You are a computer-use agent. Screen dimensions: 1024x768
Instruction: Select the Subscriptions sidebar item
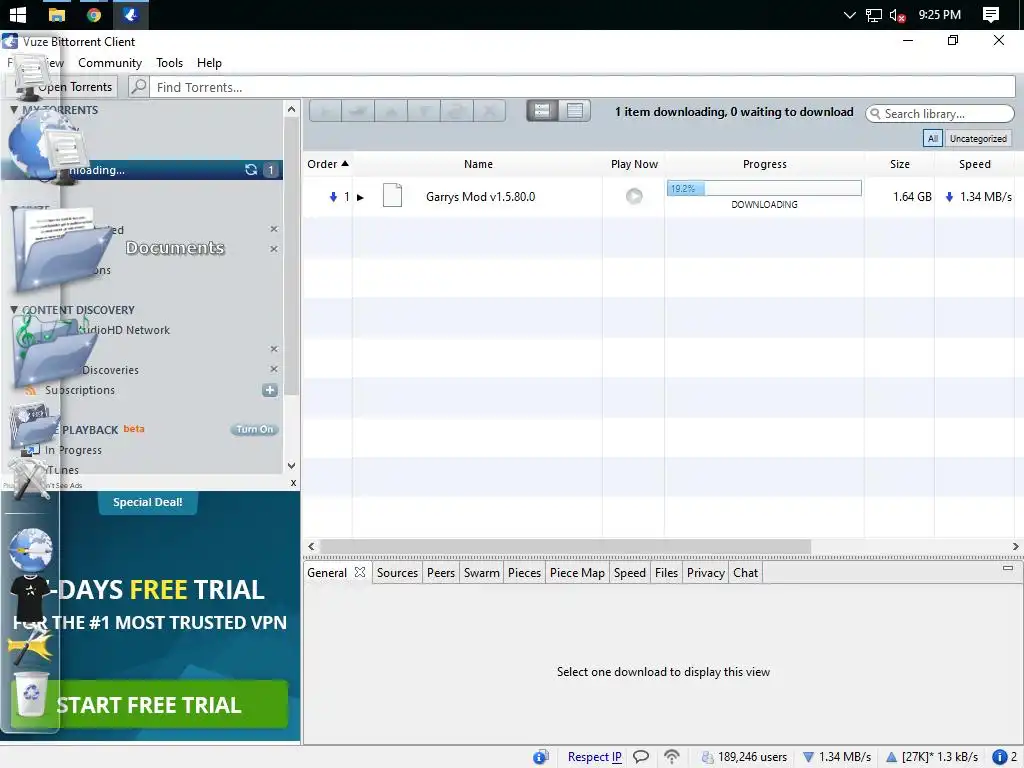click(x=80, y=390)
